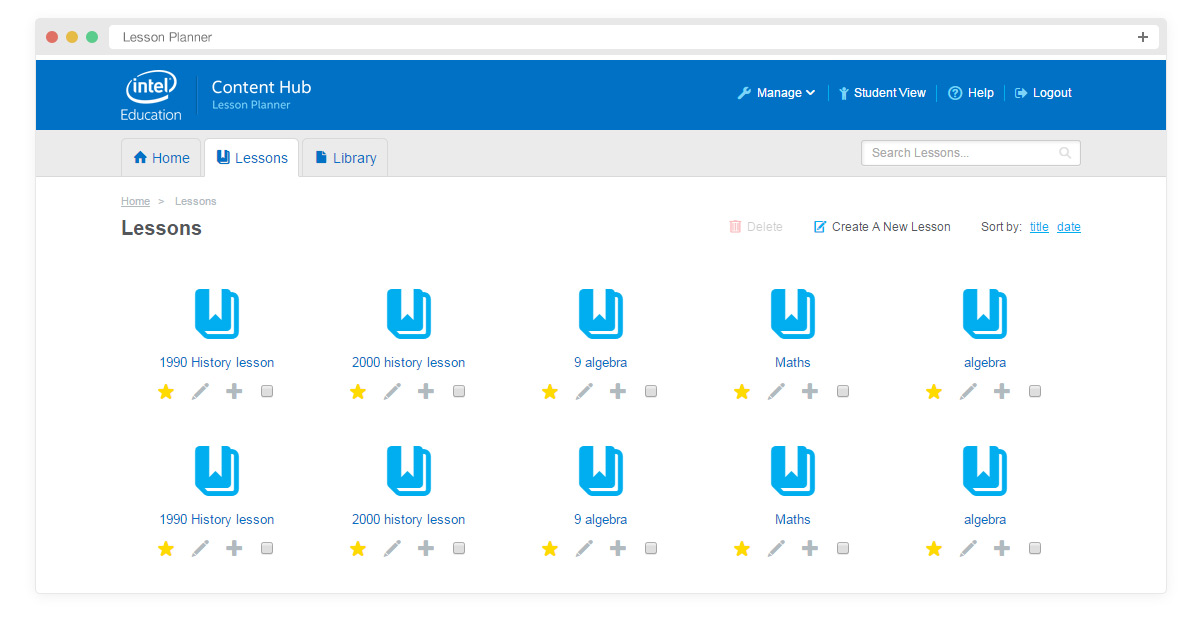Open bottom-row 1990 History lesson book icon
The width and height of the screenshot is (1200, 627).
point(217,471)
